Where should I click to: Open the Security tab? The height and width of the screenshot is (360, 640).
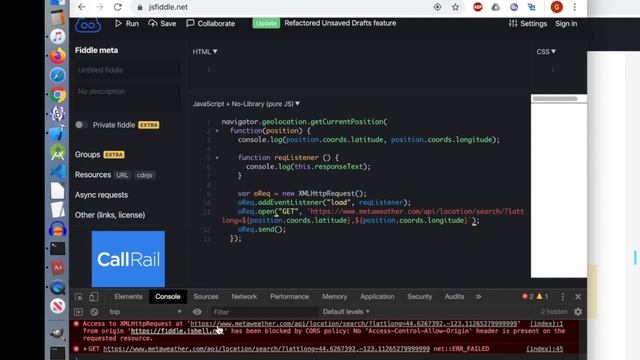[x=420, y=297]
